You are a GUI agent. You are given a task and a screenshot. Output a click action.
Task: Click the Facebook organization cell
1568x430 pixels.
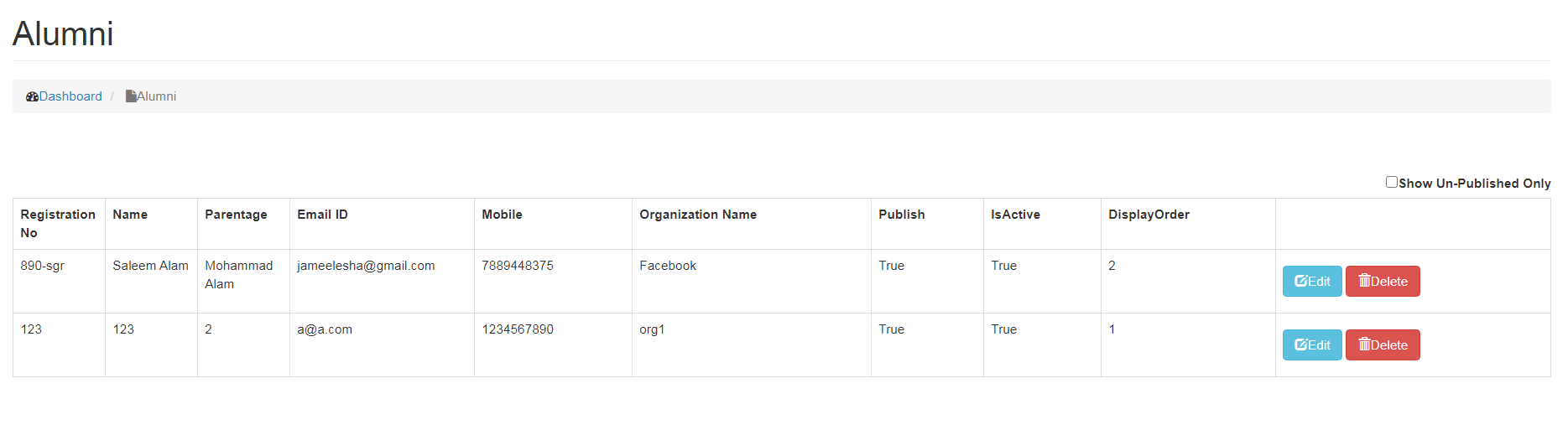pyautogui.click(x=668, y=266)
